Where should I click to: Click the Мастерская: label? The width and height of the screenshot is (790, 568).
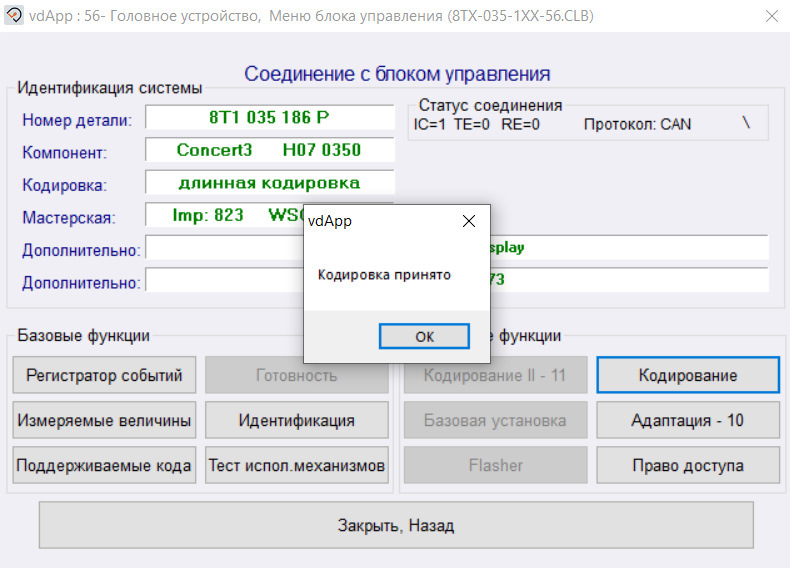[69, 217]
